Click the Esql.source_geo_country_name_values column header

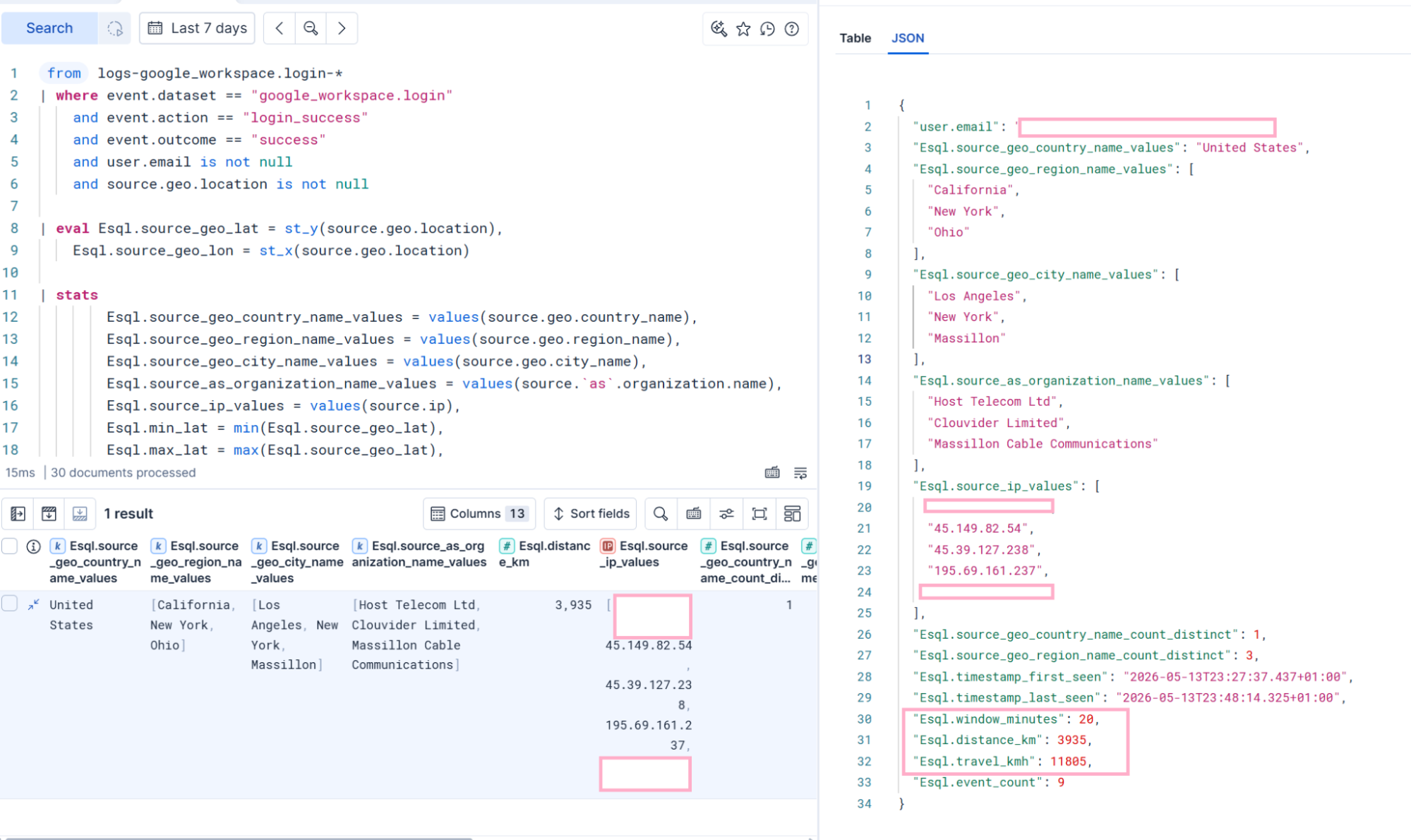tap(95, 562)
